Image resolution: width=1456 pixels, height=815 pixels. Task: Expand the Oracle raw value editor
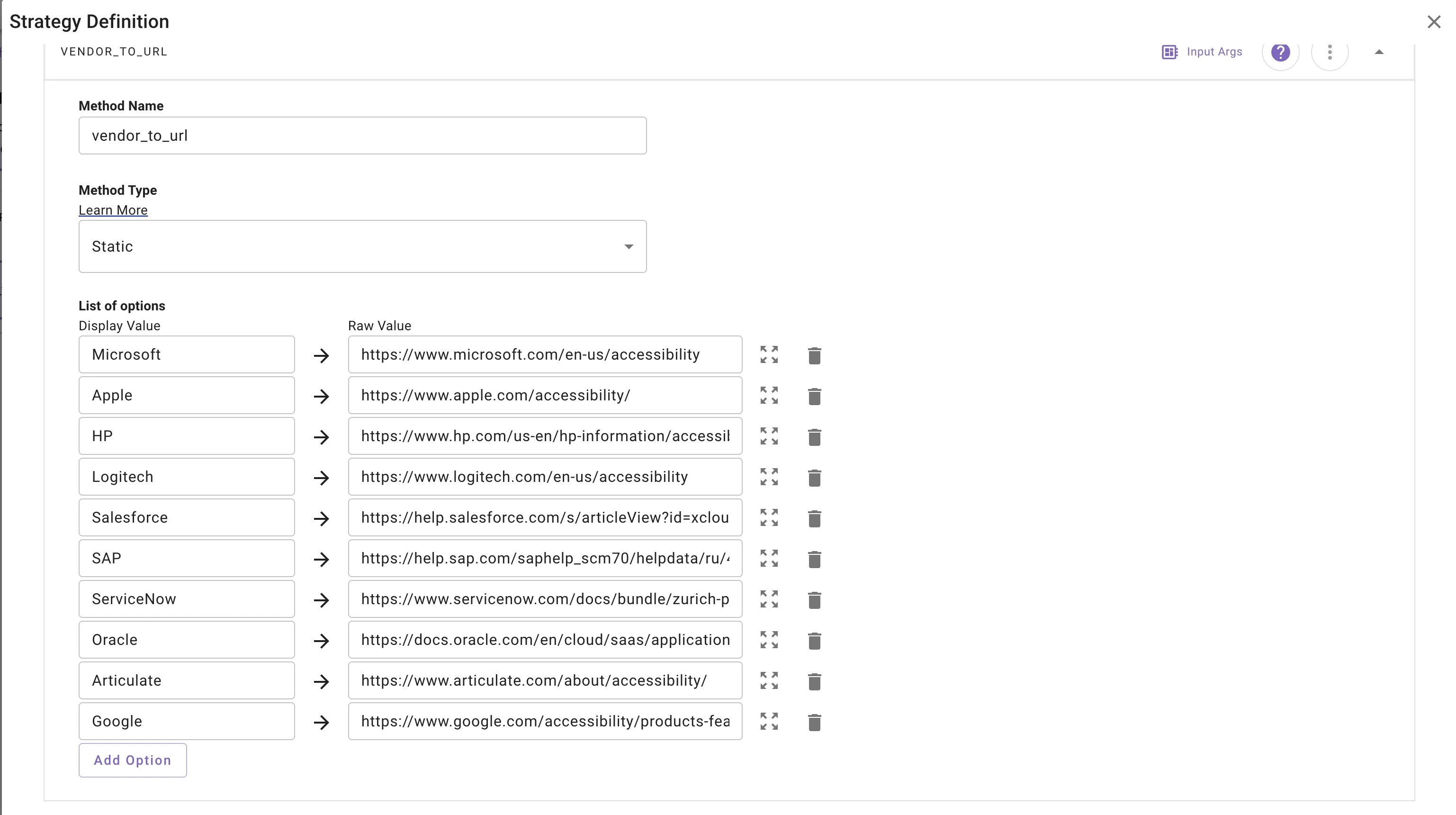[x=769, y=640]
